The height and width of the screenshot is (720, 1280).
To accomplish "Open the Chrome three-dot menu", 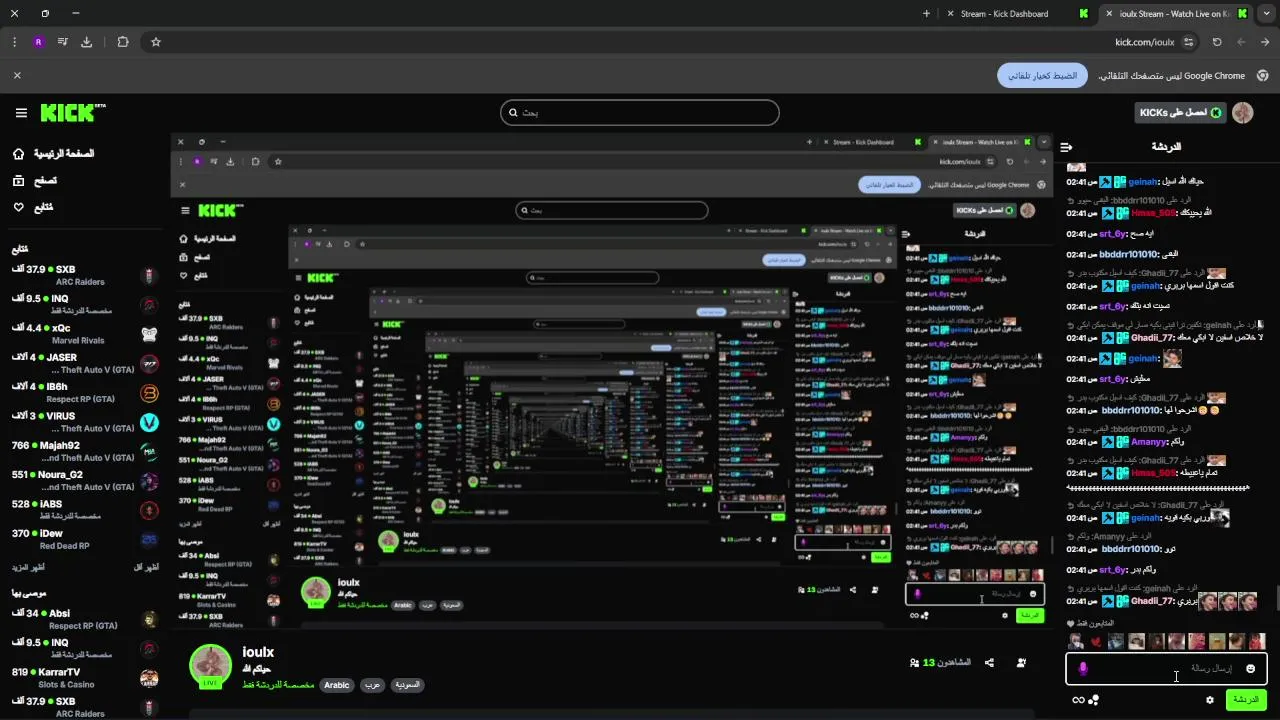I will [14, 42].
